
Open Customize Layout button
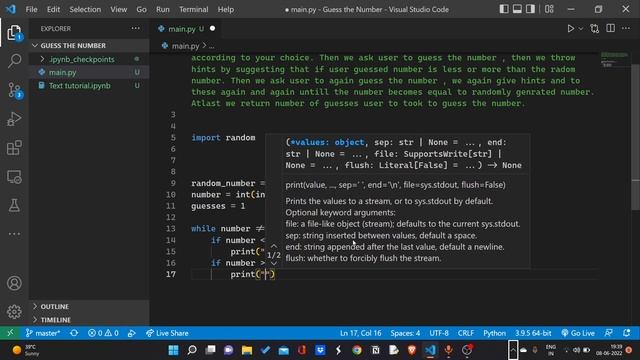(x=549, y=9)
